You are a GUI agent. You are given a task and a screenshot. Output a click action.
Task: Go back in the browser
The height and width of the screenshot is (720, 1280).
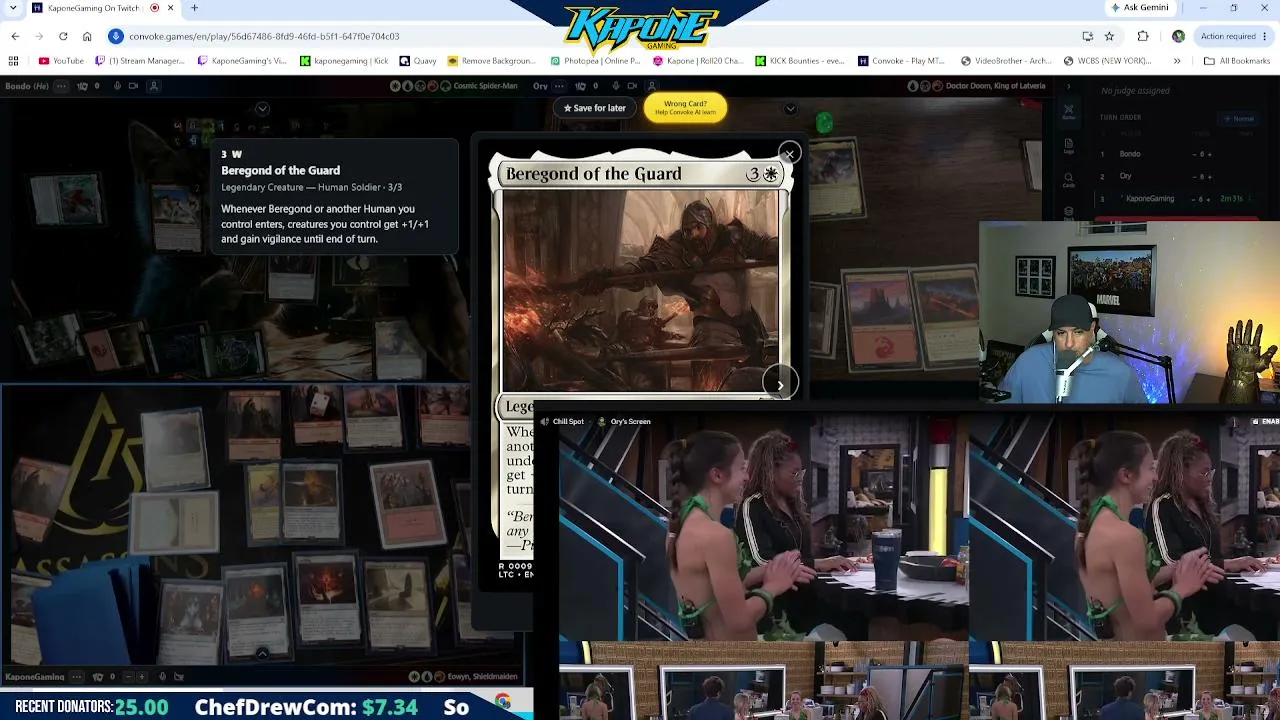coord(15,36)
